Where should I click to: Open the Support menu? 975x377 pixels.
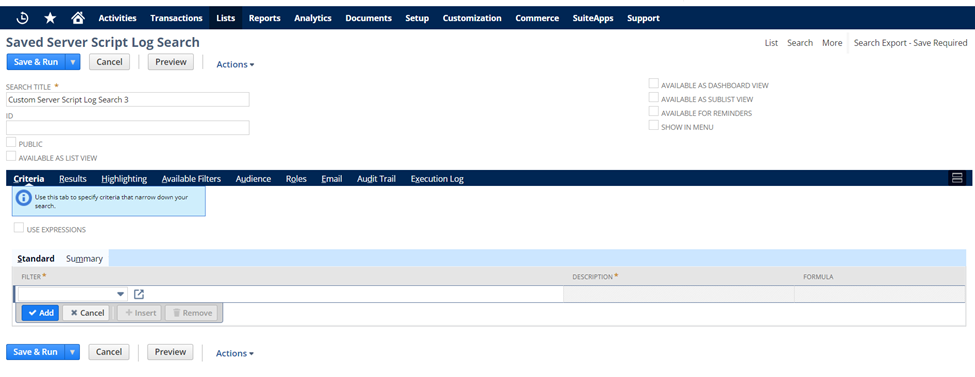(644, 18)
